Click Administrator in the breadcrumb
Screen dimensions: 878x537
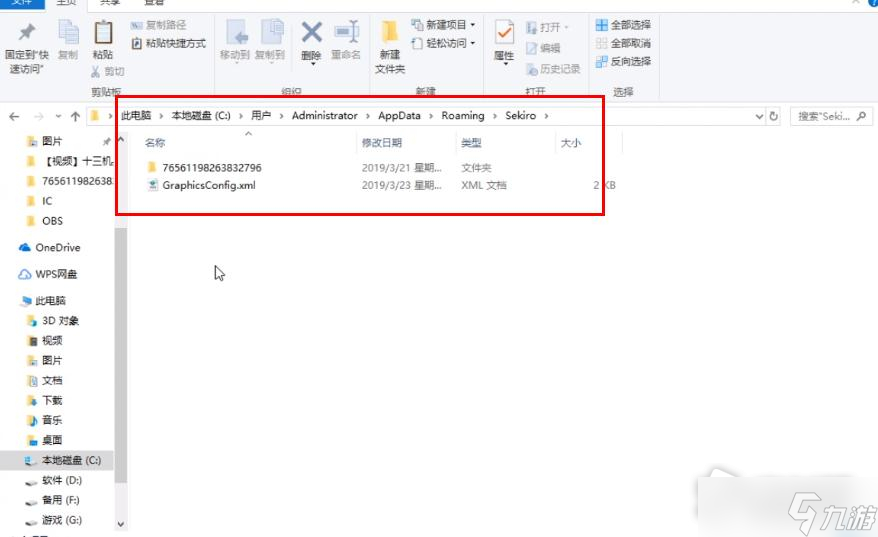click(x=324, y=115)
